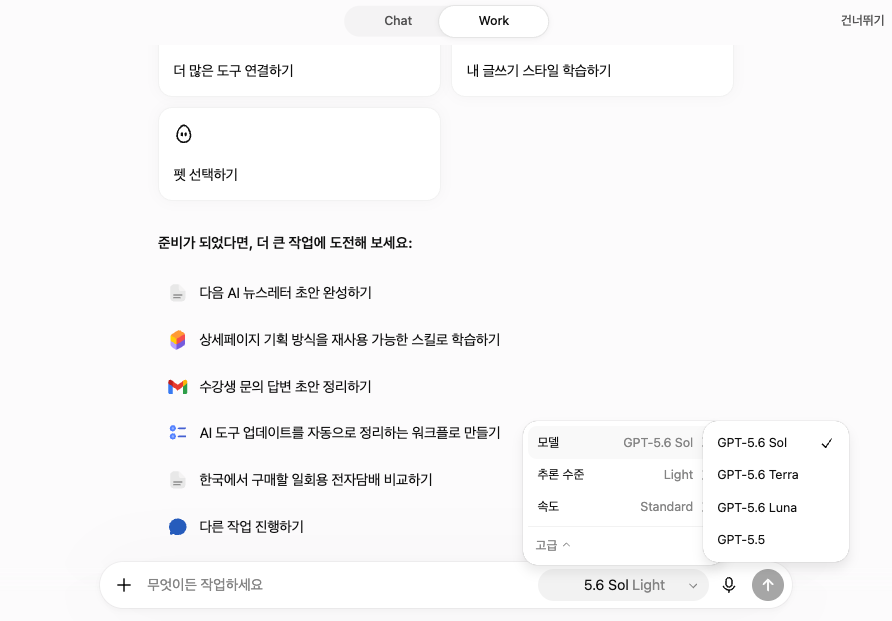The width and height of the screenshot is (892, 621).
Task: Click the blue chat bubble icon
Action: coord(177,527)
